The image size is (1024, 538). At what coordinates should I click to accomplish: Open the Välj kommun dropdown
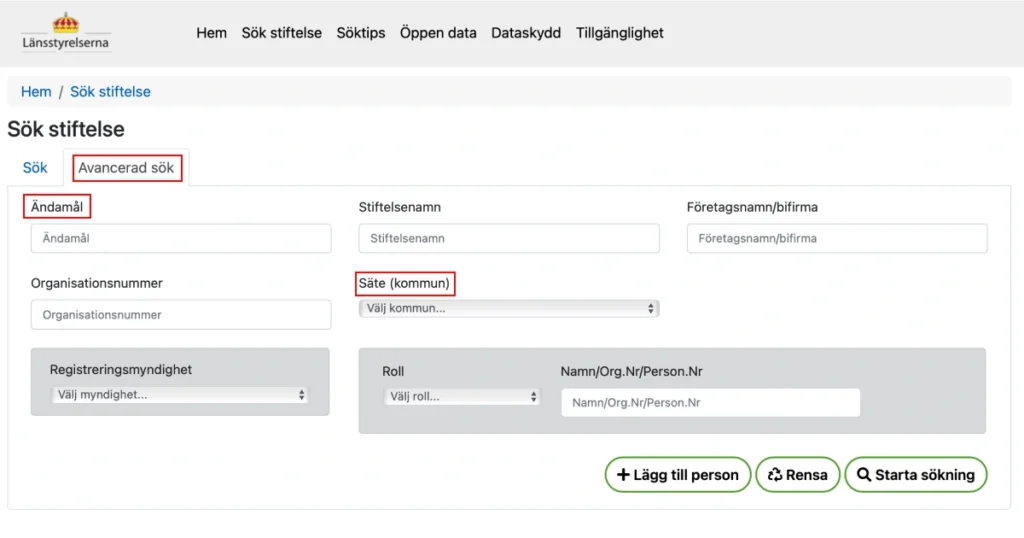(508, 309)
